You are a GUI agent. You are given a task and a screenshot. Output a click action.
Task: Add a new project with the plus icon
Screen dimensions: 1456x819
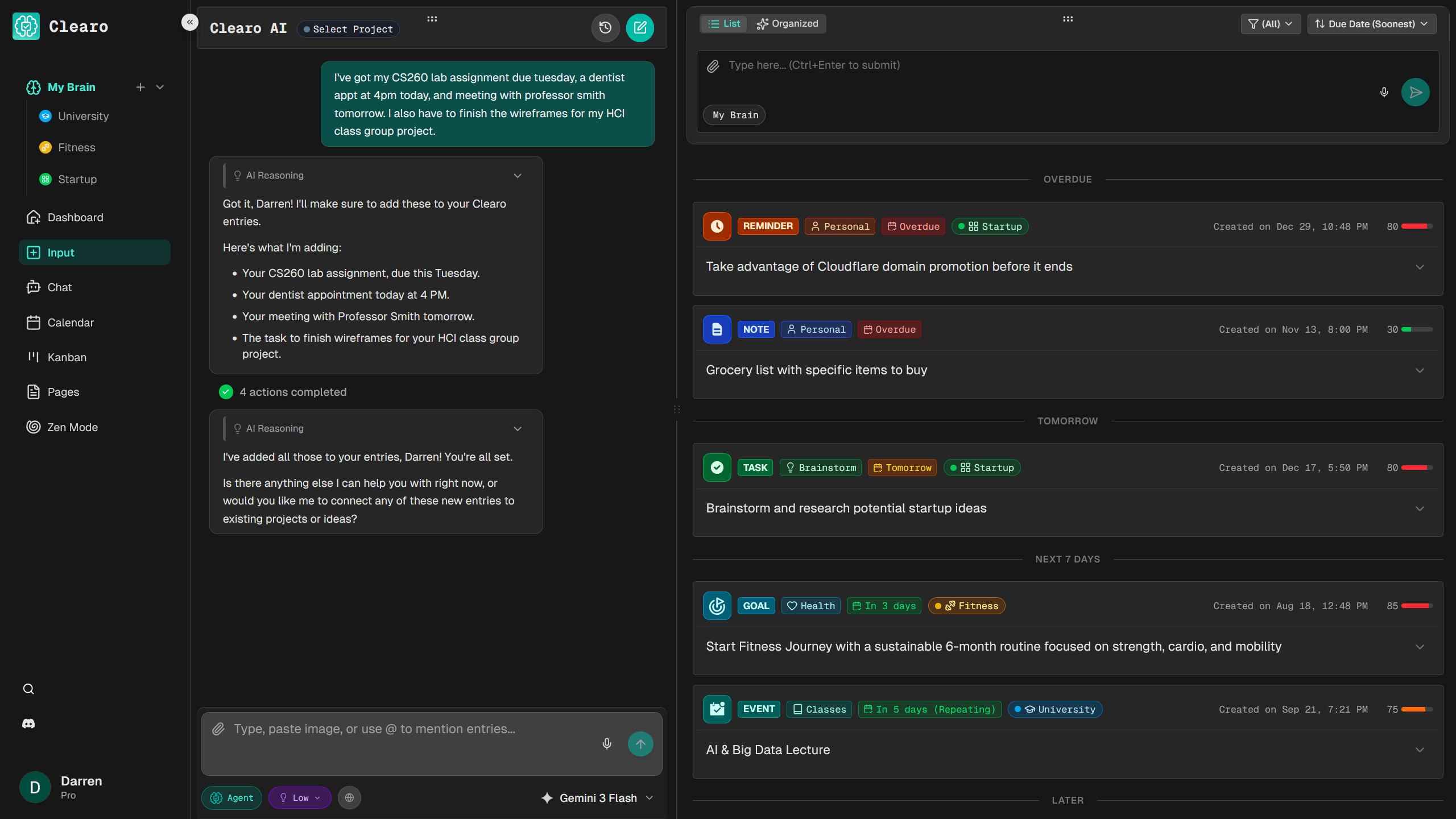[140, 87]
